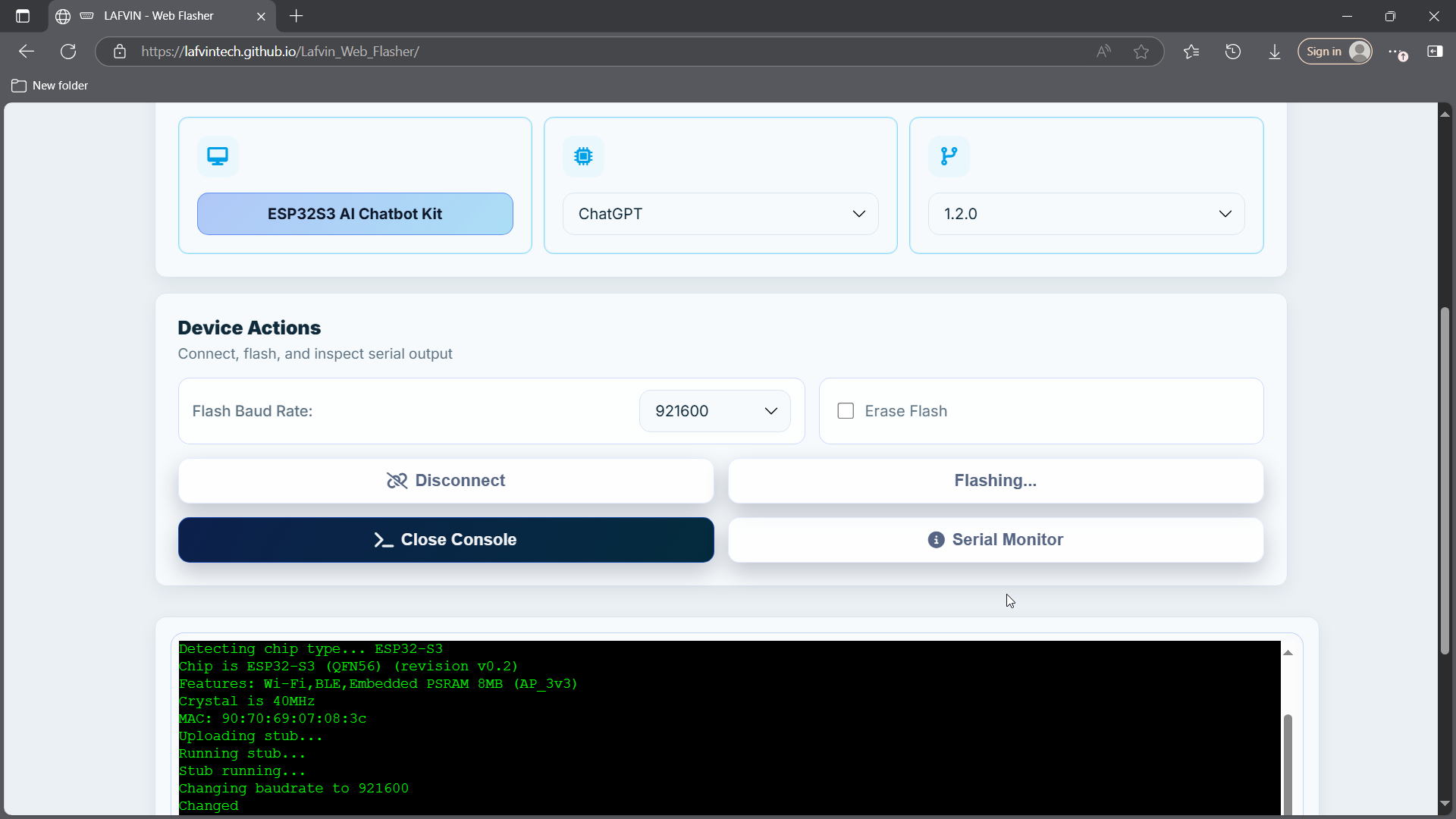
Task: Click the console scrollbar thumb
Action: 1288,764
